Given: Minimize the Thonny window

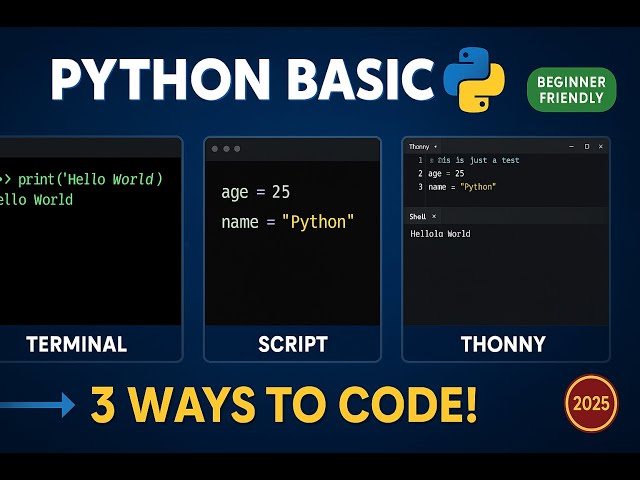Looking at the screenshot, I should tap(571, 146).
